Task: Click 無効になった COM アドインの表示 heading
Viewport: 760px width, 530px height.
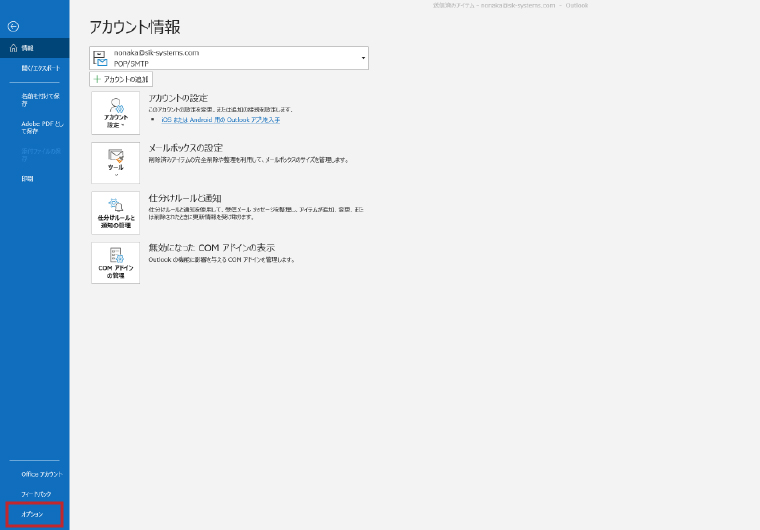Action: point(211,248)
